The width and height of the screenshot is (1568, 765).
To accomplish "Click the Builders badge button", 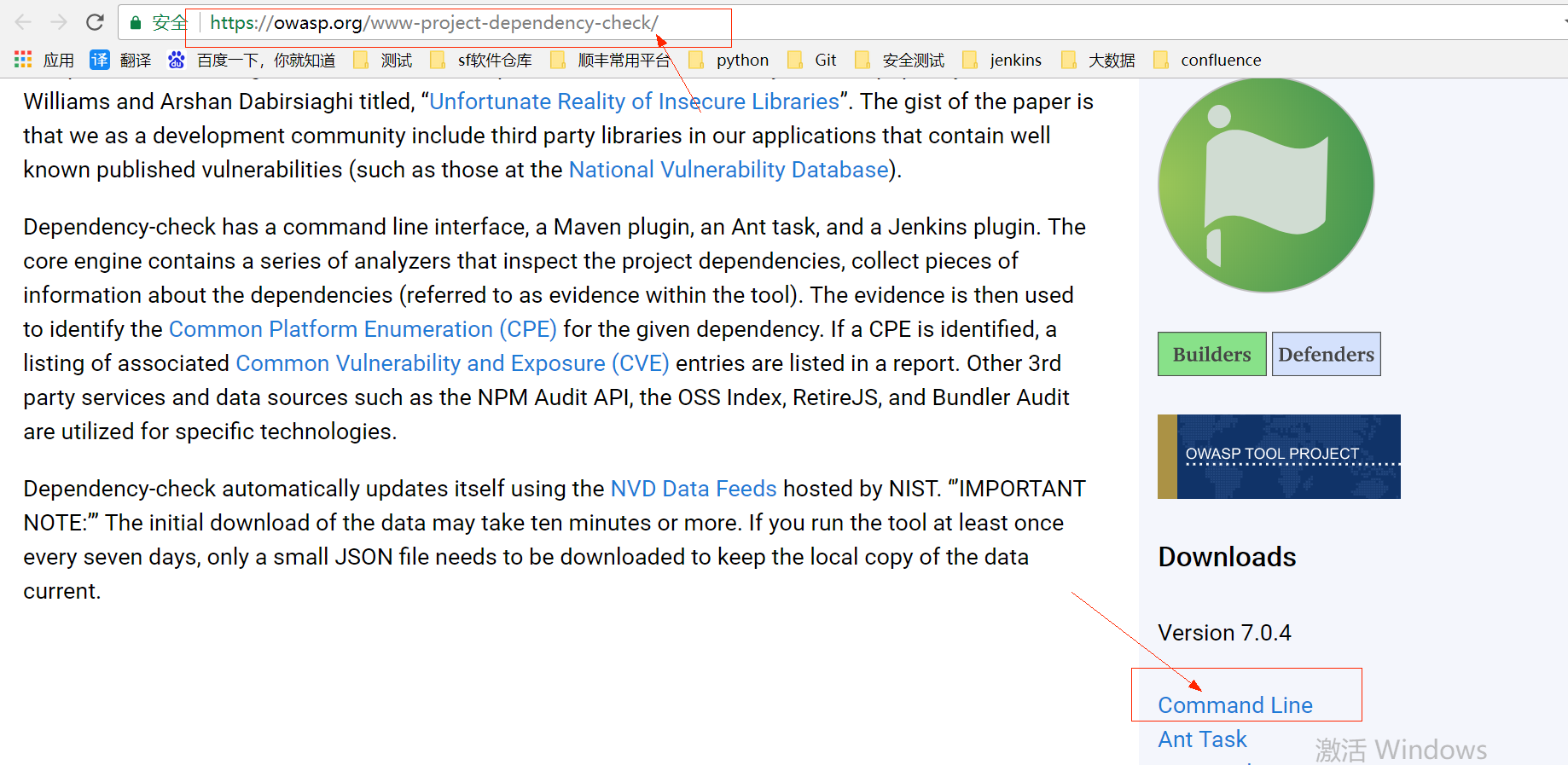I will pos(1211,354).
